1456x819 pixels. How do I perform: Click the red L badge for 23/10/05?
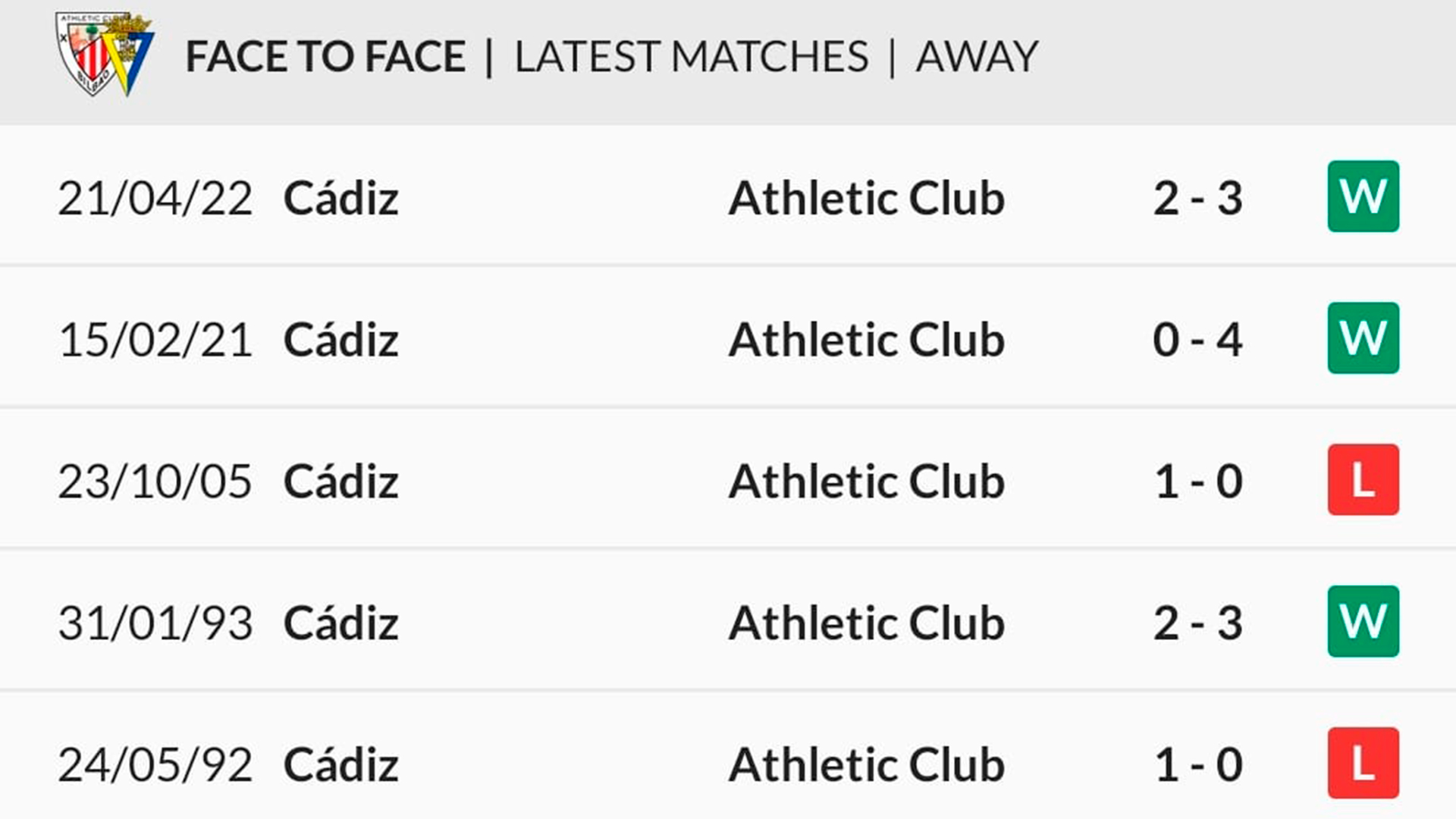[1363, 480]
